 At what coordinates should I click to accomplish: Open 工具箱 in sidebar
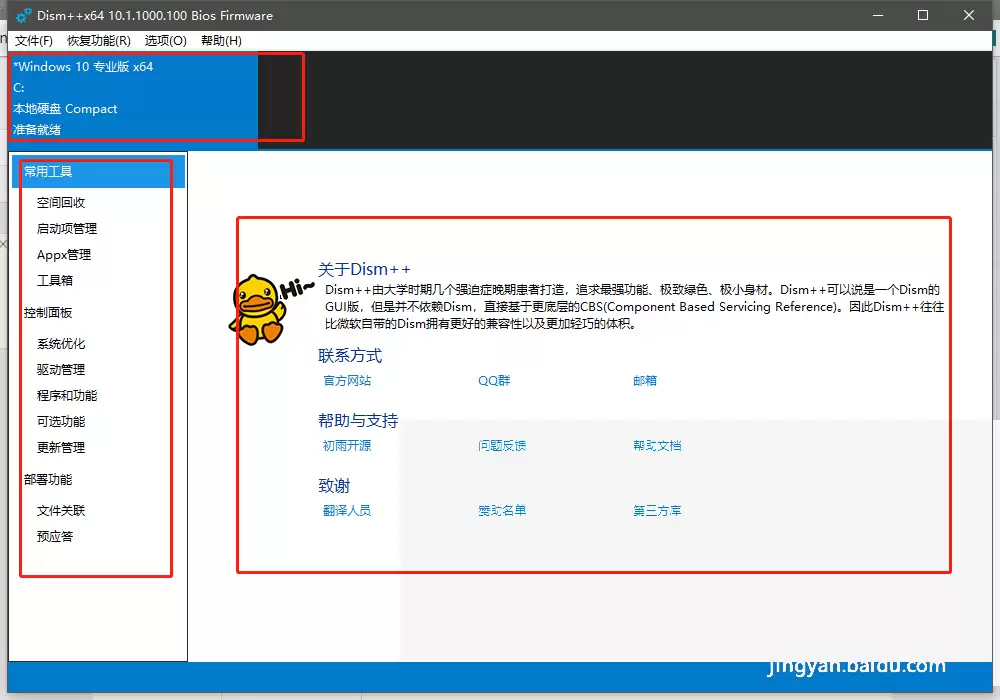tap(55, 281)
